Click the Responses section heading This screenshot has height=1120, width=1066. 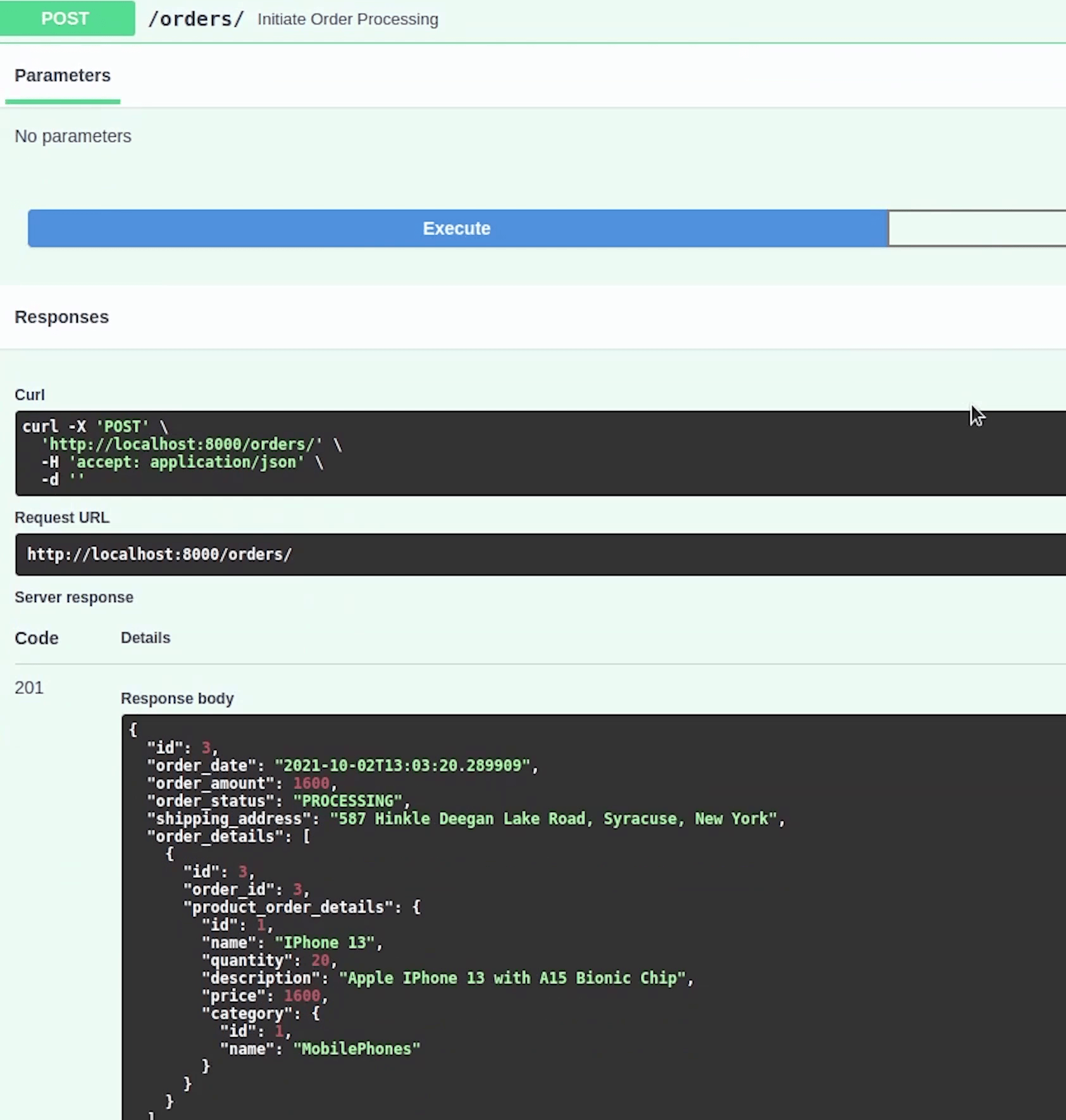pyautogui.click(x=62, y=317)
